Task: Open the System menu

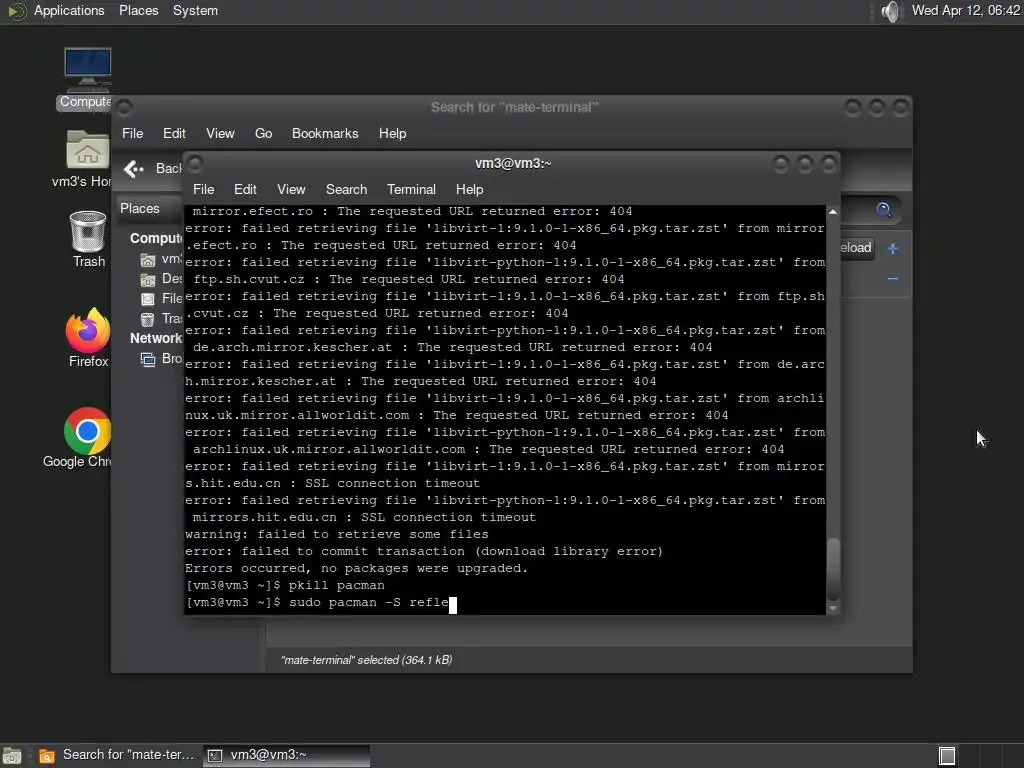Action: click(x=195, y=11)
